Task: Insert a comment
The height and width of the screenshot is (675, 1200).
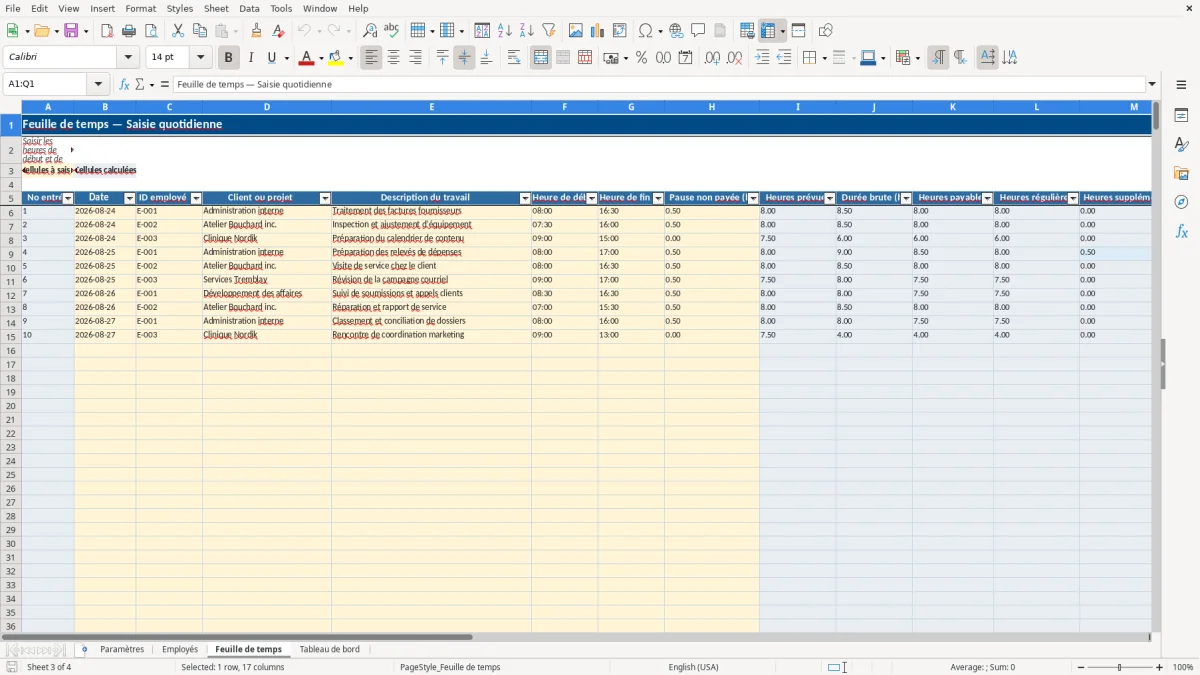Action: 698,31
